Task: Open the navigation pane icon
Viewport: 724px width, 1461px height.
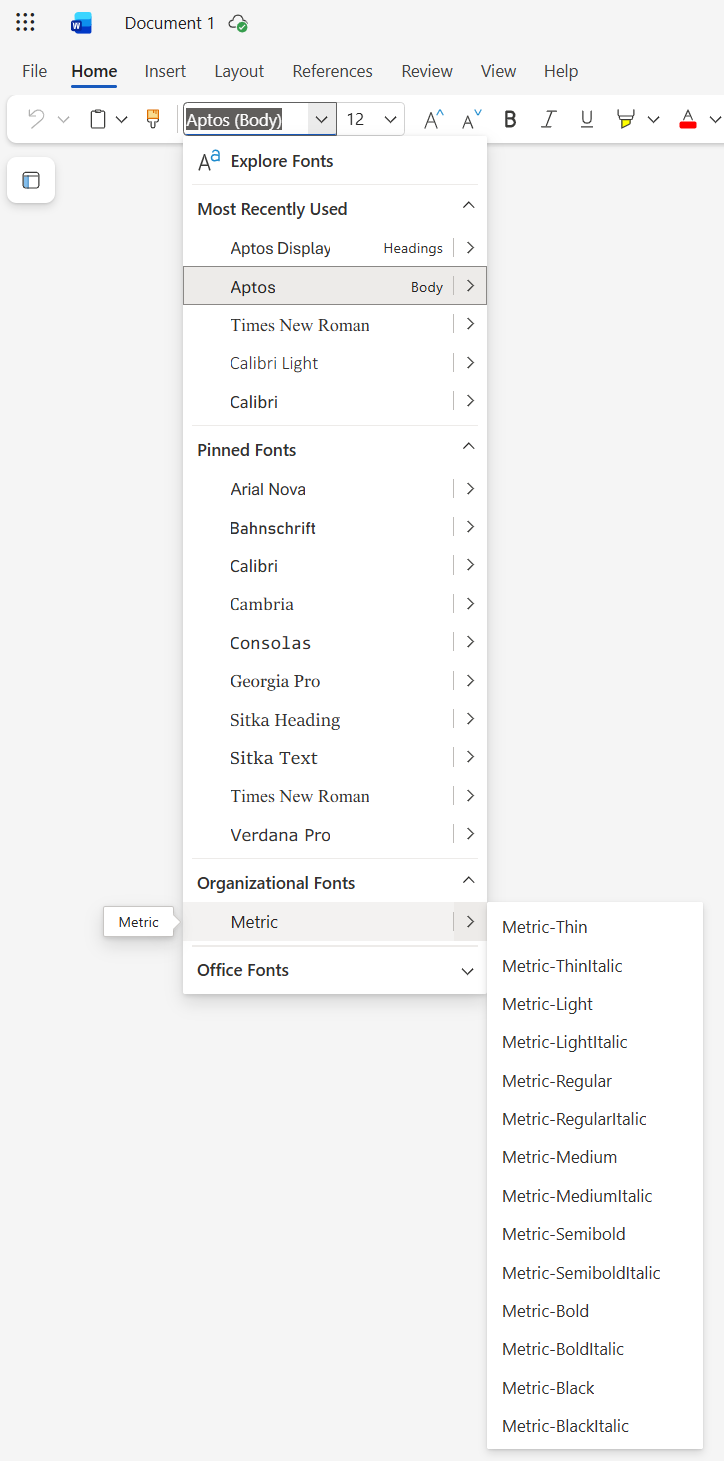Action: [x=31, y=180]
